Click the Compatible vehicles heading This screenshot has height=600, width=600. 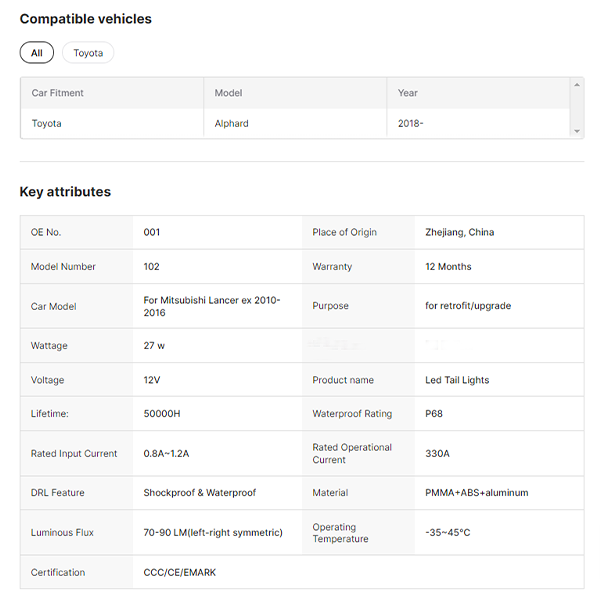click(x=86, y=19)
